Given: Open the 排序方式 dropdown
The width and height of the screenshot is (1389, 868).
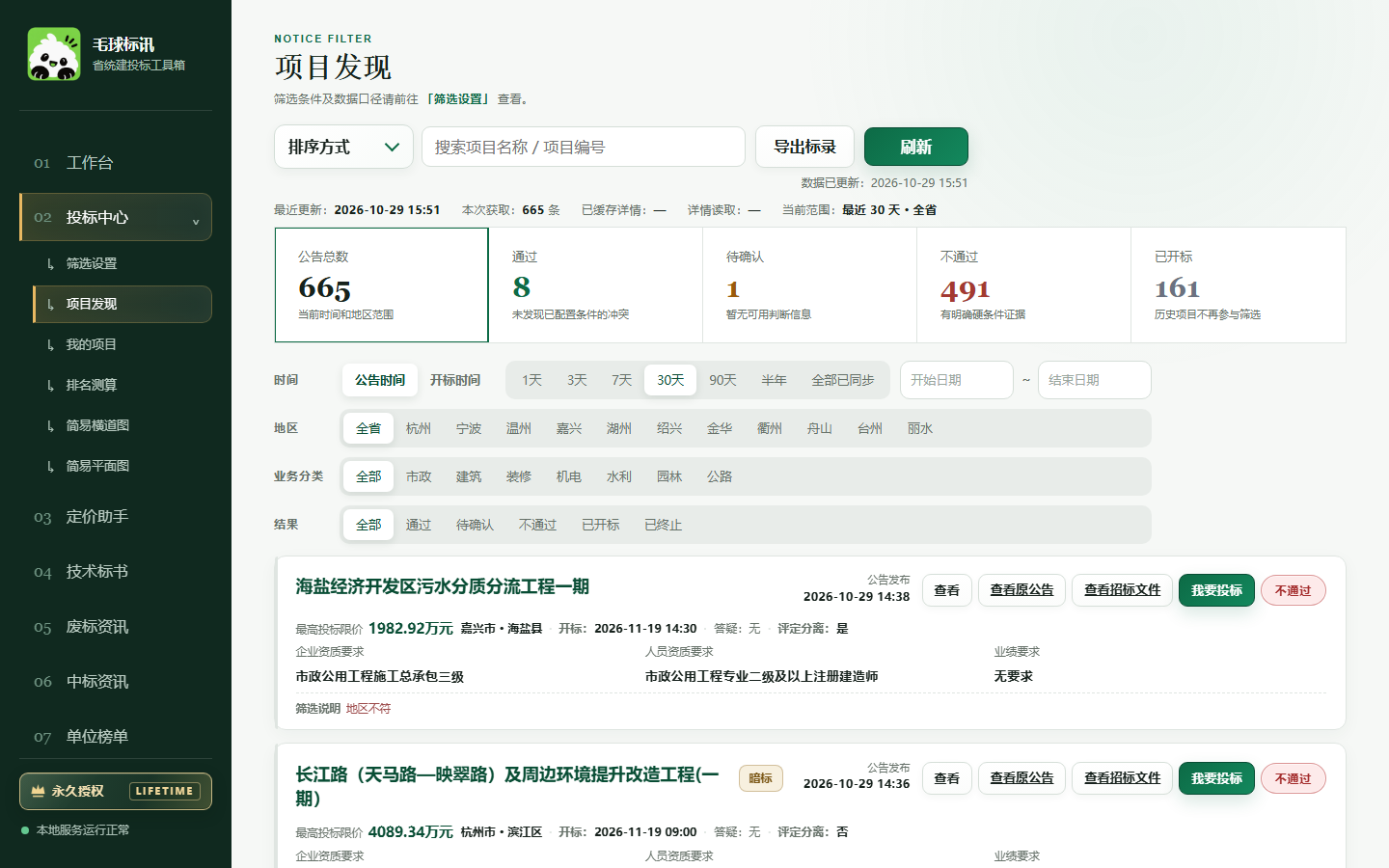Looking at the screenshot, I should [343, 147].
